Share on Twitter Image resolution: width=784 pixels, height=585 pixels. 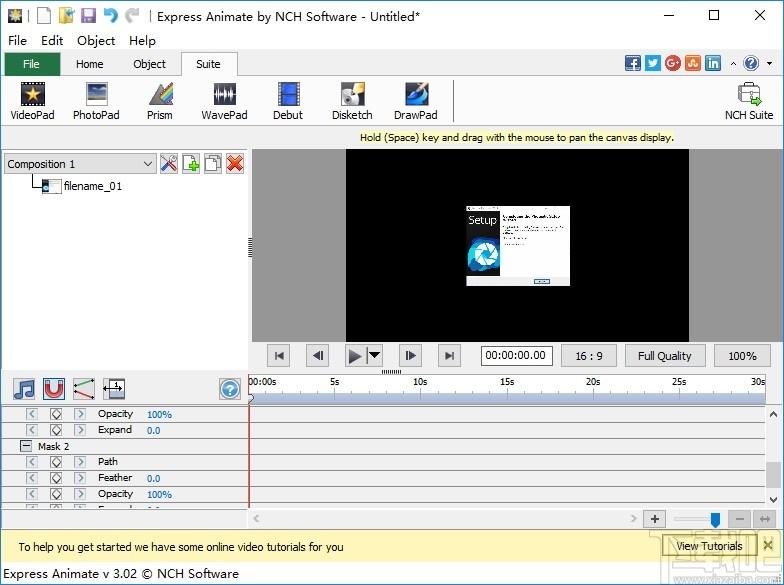pyautogui.click(x=652, y=63)
